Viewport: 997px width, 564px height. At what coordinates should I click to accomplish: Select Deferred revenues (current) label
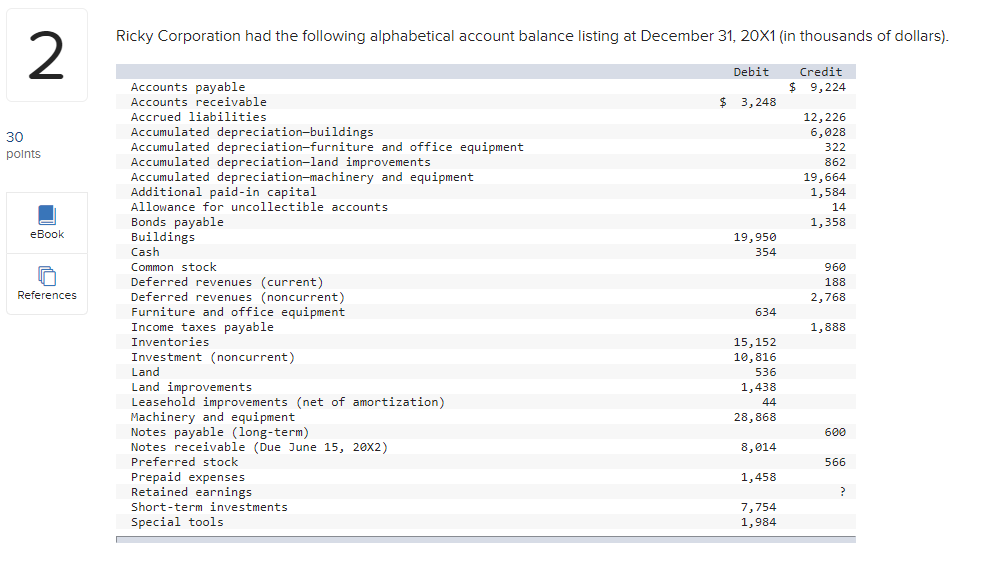click(227, 282)
